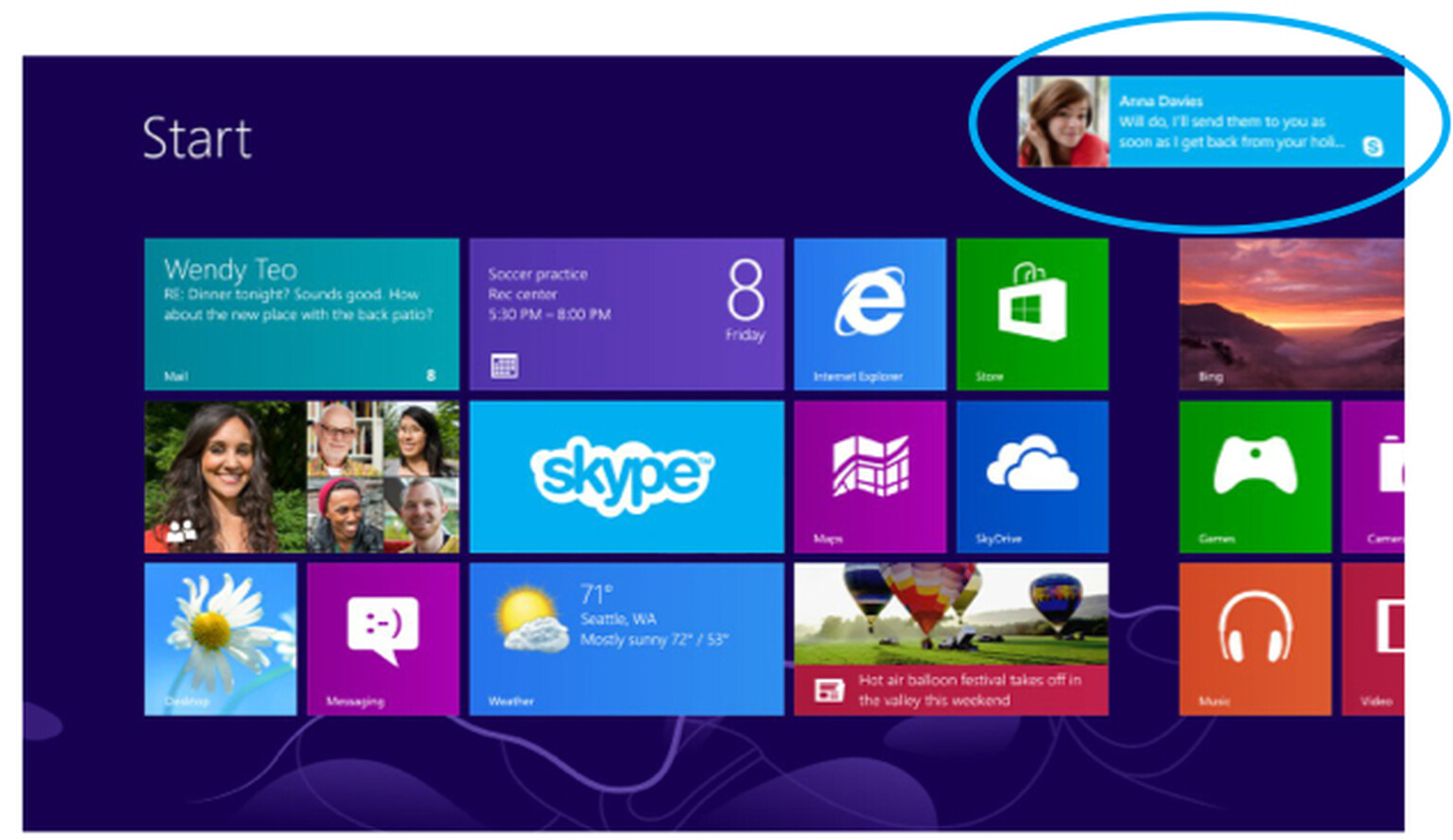Open the Video tile
This screenshot has width=1453, height=840.
pos(1373,639)
